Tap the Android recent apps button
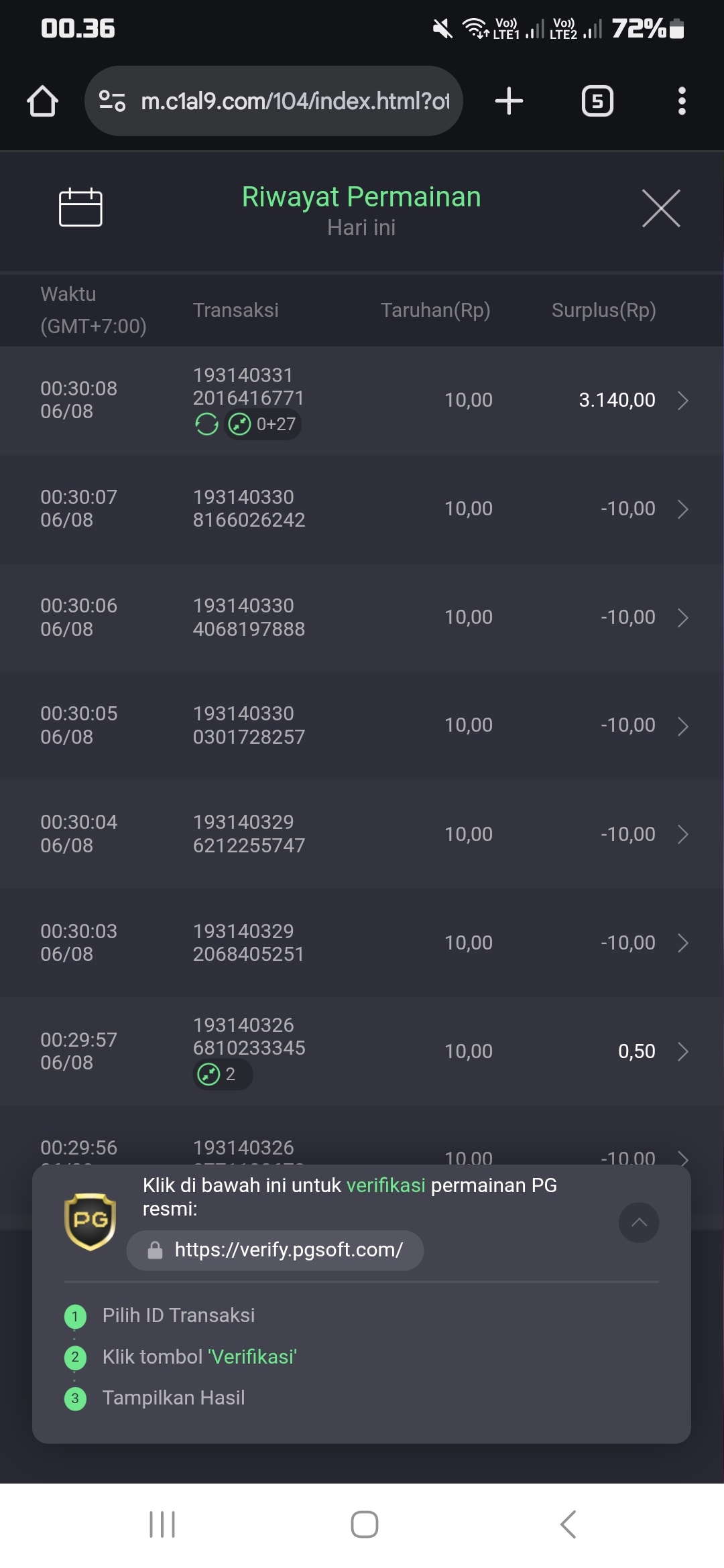The image size is (724, 1568). [162, 1524]
